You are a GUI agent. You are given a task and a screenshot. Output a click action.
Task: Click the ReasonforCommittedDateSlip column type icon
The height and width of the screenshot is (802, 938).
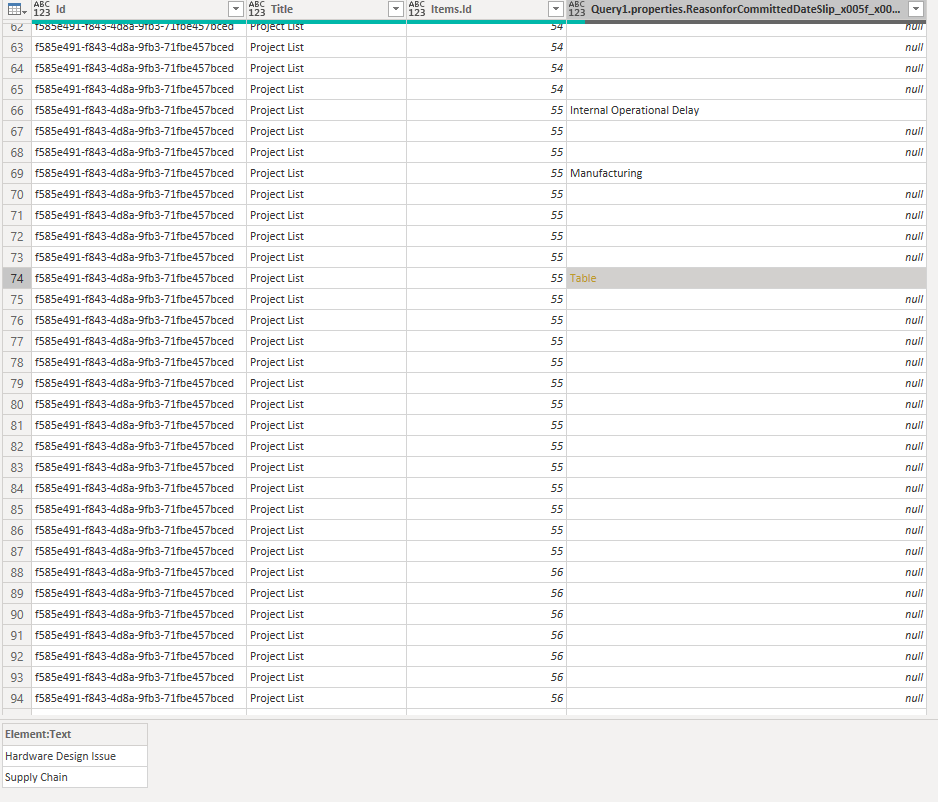[577, 9]
